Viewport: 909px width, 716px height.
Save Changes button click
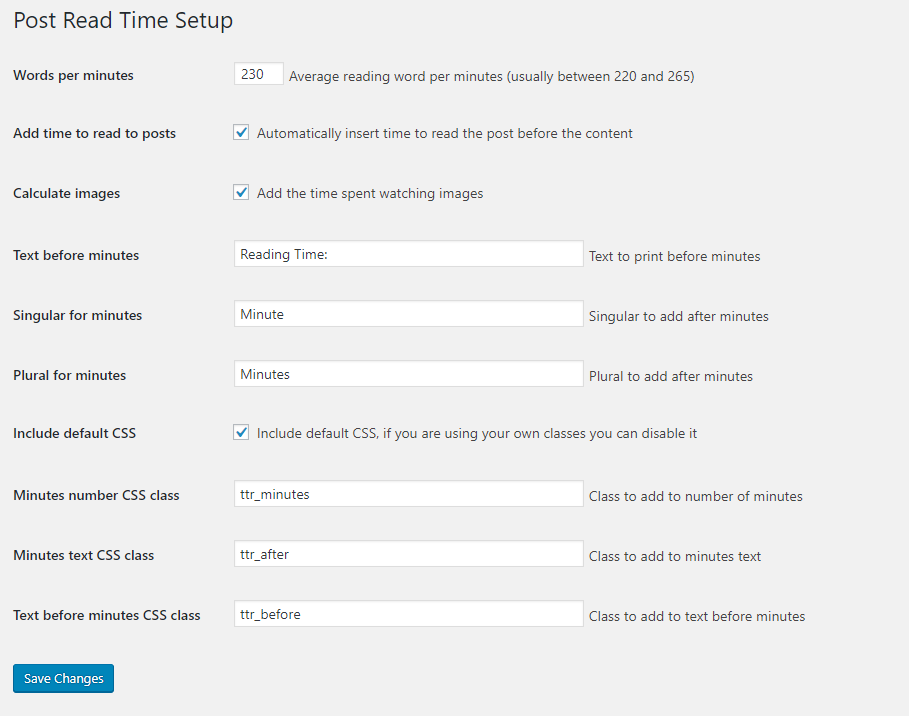[63, 678]
